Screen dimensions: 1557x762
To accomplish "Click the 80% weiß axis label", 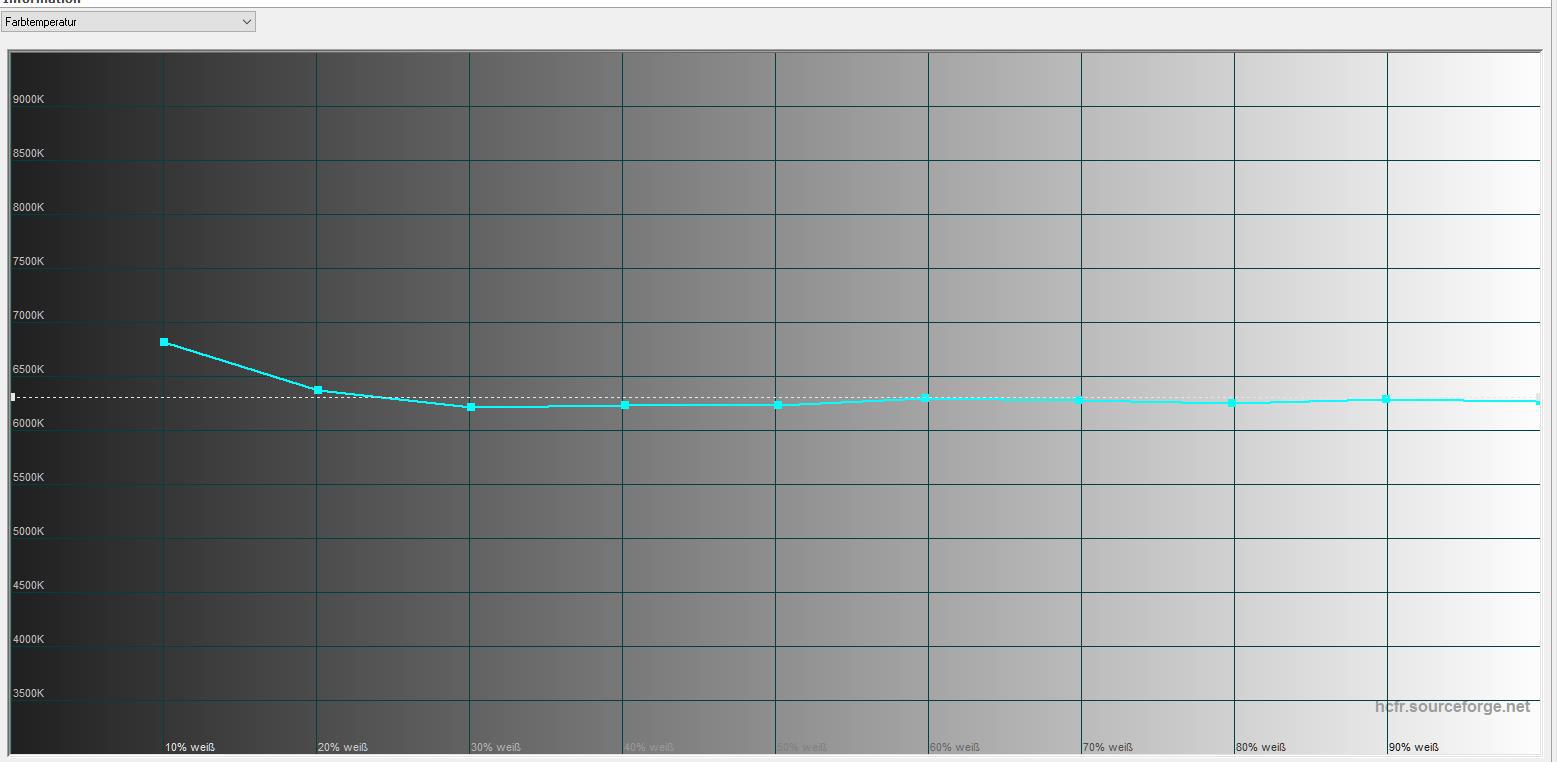I will pos(1261,748).
